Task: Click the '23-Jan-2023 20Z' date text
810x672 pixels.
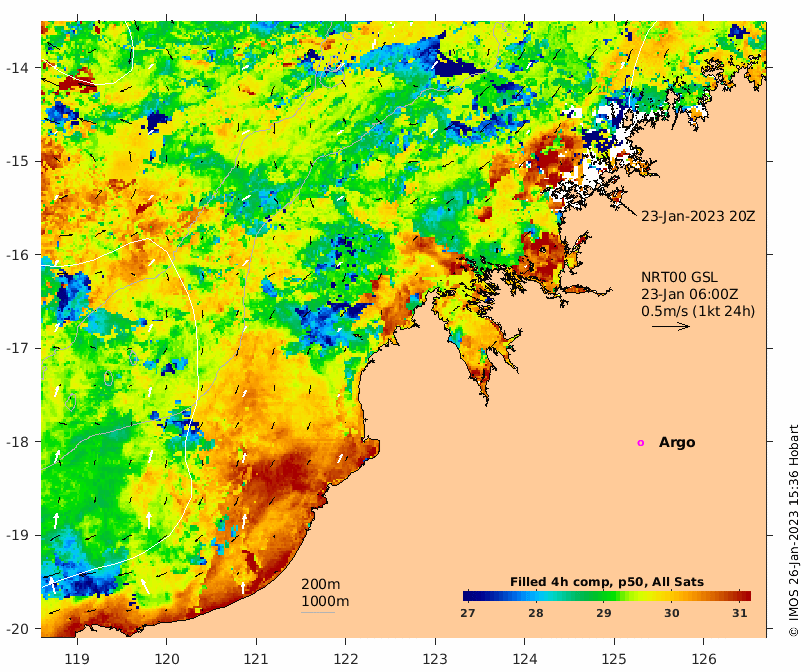Action: coord(698,216)
